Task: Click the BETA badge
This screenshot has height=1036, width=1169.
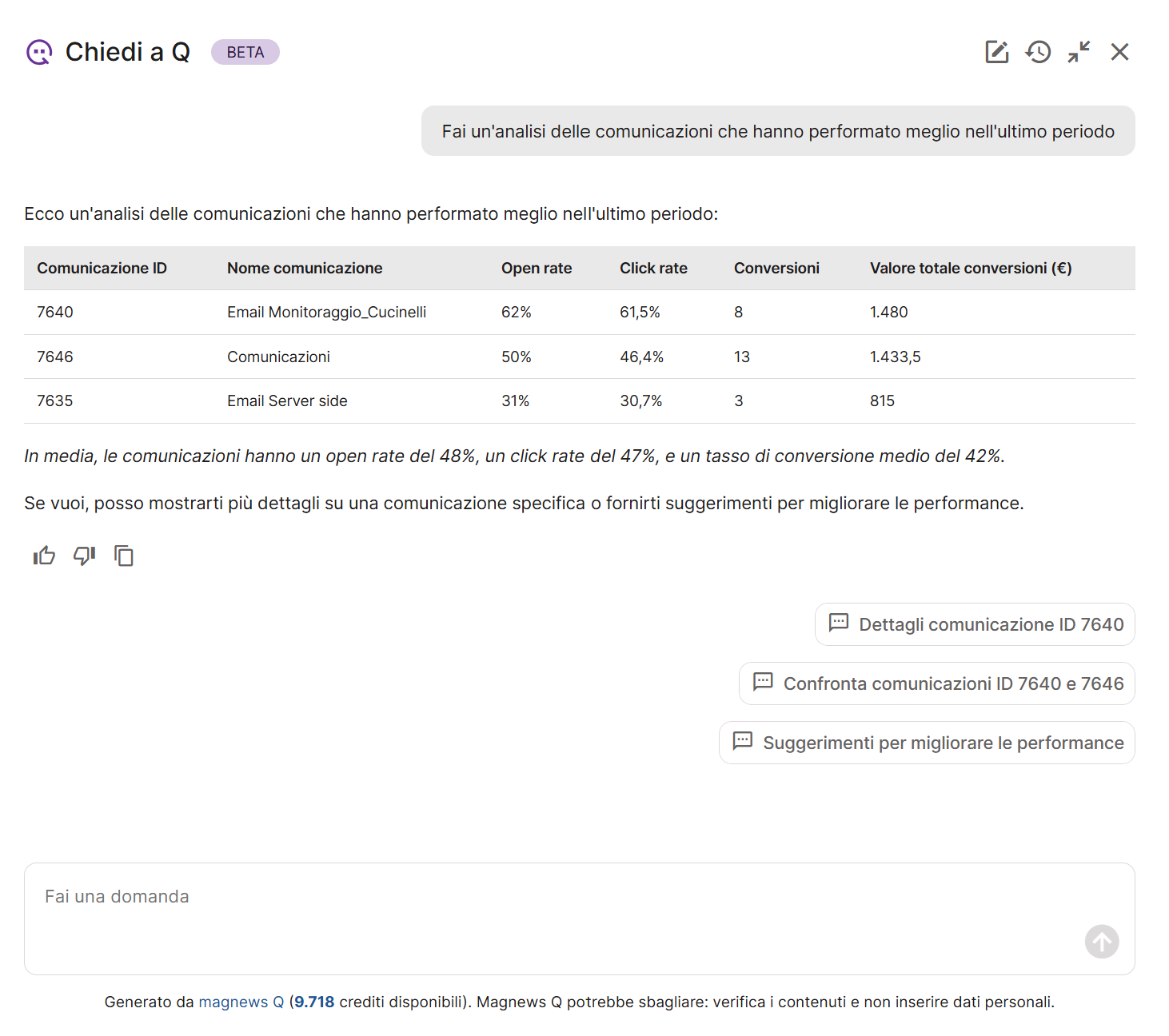Action: click(245, 52)
